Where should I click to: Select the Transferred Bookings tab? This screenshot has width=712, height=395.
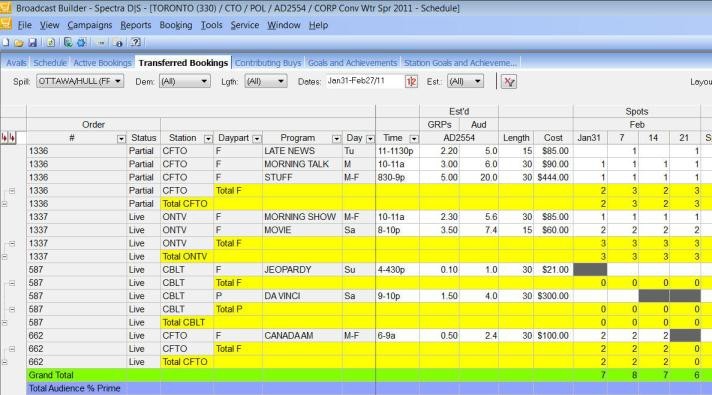183,63
